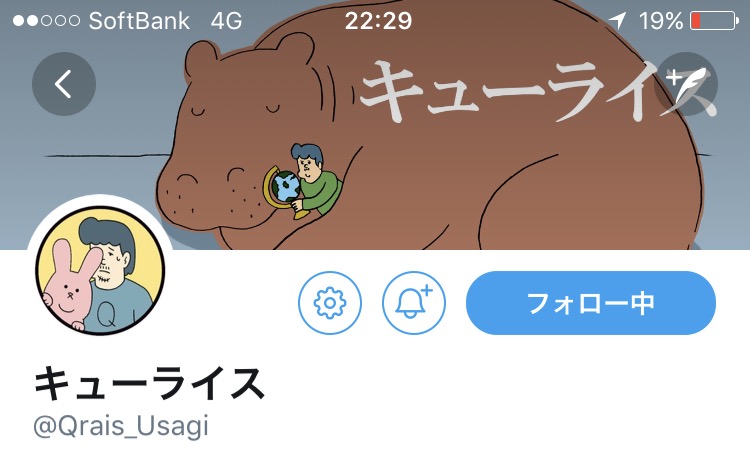Enable notifications with the bell icon

[414, 303]
